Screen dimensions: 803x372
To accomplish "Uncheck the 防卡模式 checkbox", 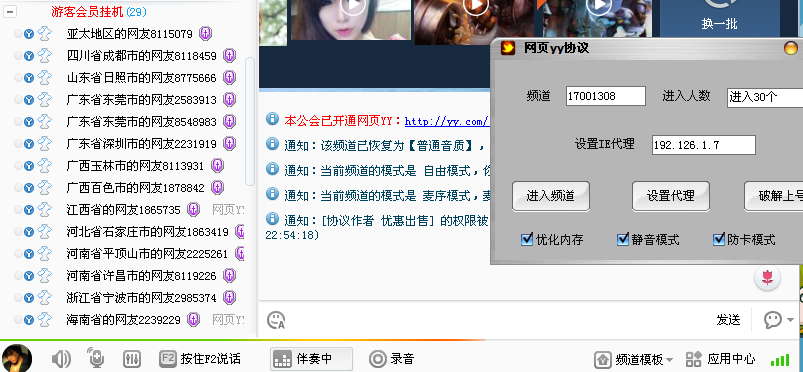I will (x=719, y=239).
